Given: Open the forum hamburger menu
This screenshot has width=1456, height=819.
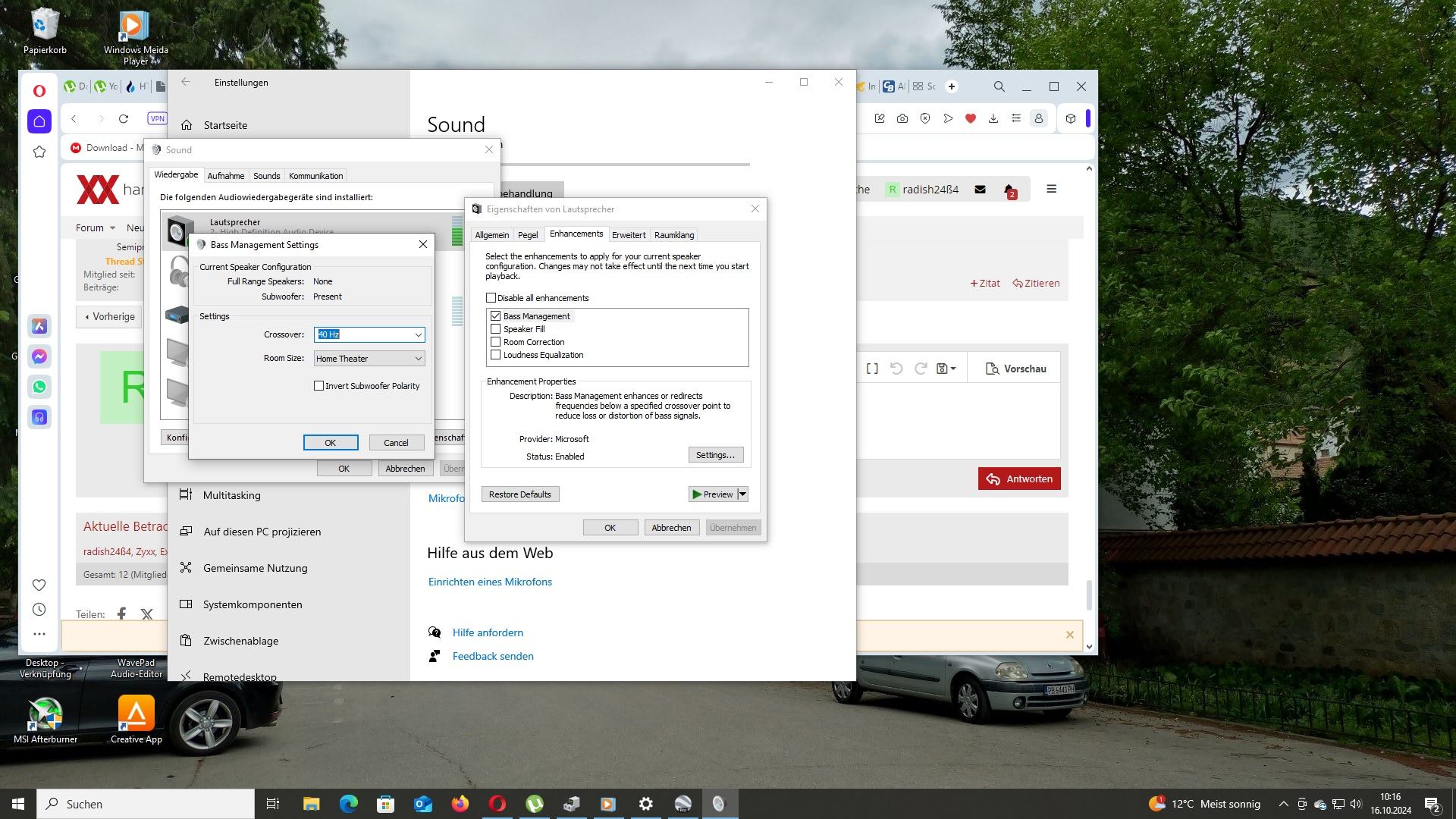Looking at the screenshot, I should pyautogui.click(x=1051, y=189).
